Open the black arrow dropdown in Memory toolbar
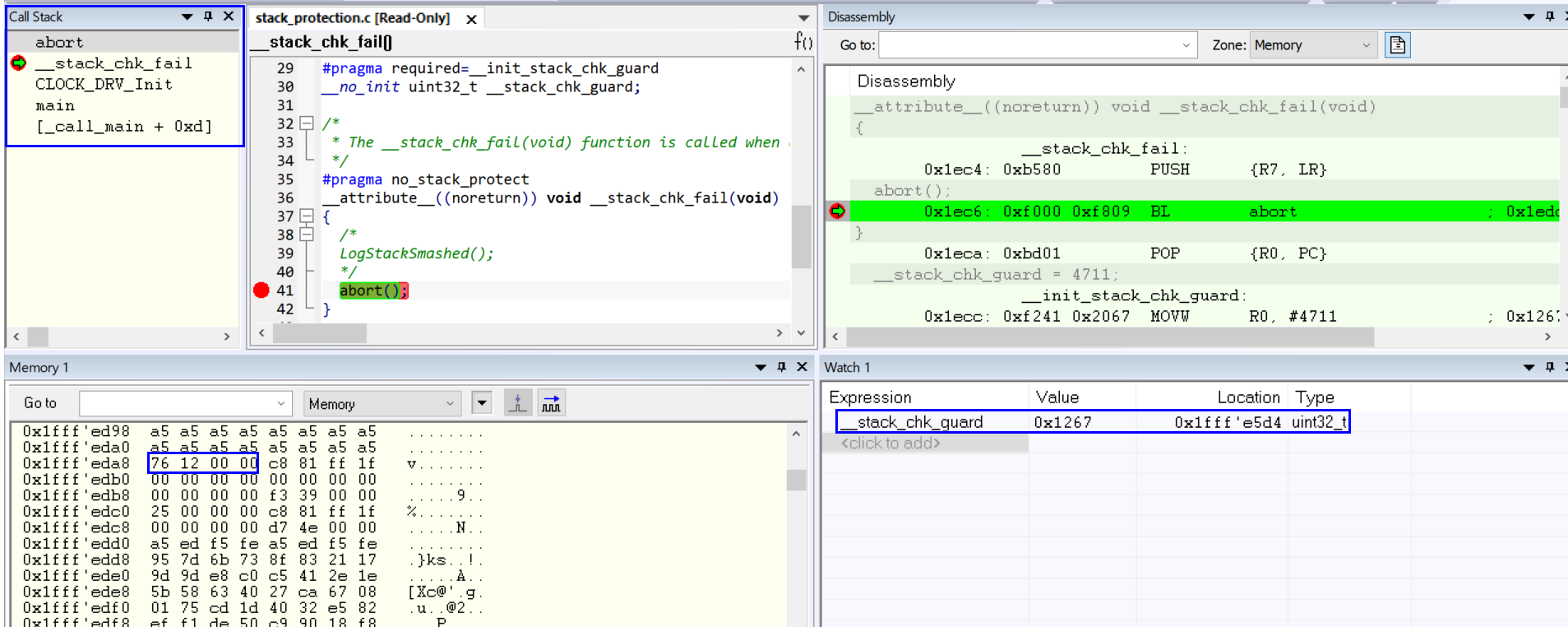Image resolution: width=1568 pixels, height=627 pixels. pos(482,403)
